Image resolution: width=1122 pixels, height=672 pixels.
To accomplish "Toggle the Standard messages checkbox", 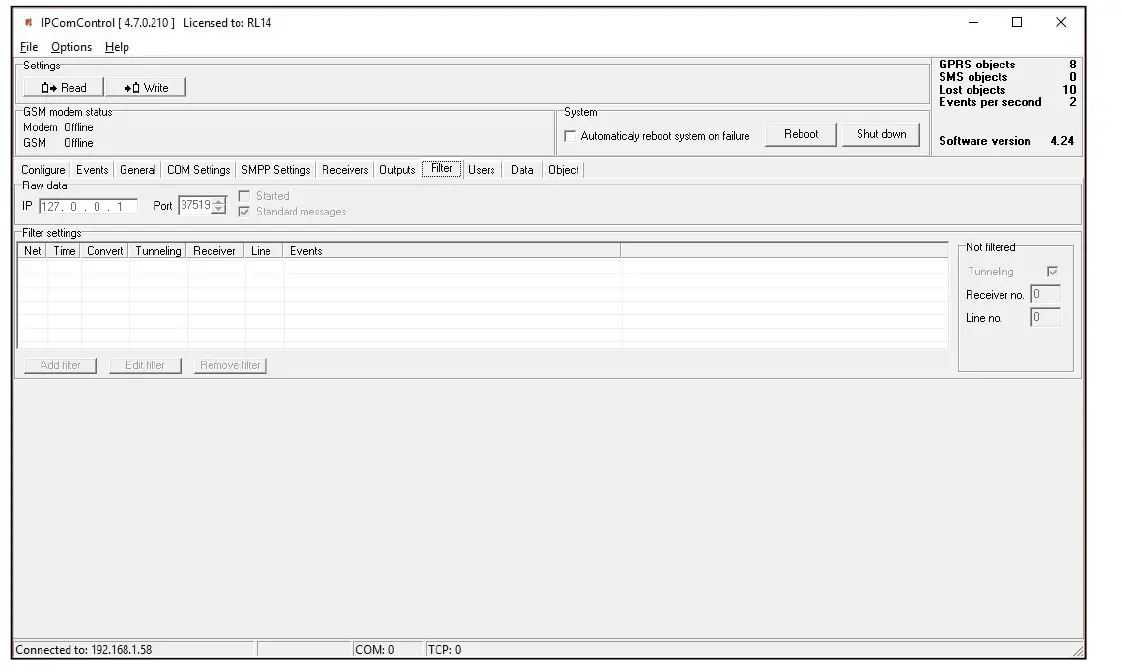I will click(x=245, y=211).
